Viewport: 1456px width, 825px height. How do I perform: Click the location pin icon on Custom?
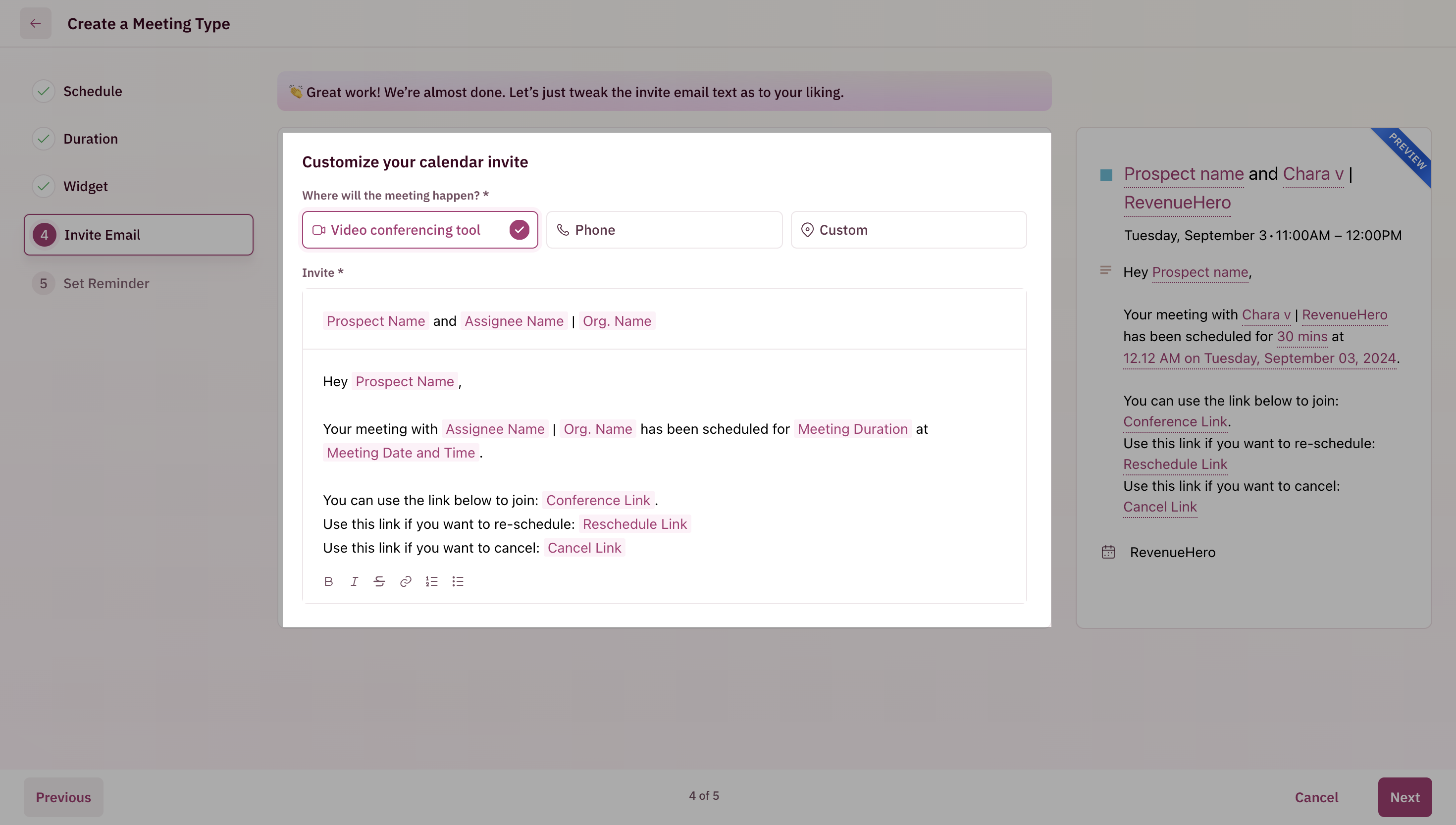coord(807,230)
